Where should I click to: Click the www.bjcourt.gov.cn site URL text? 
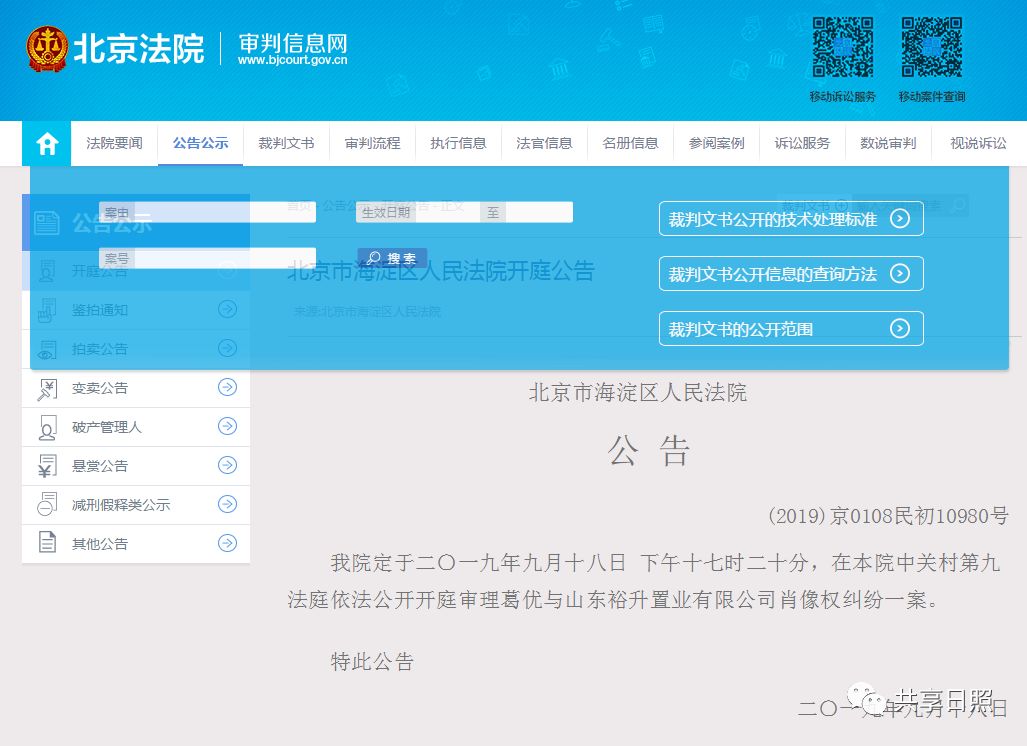292,60
